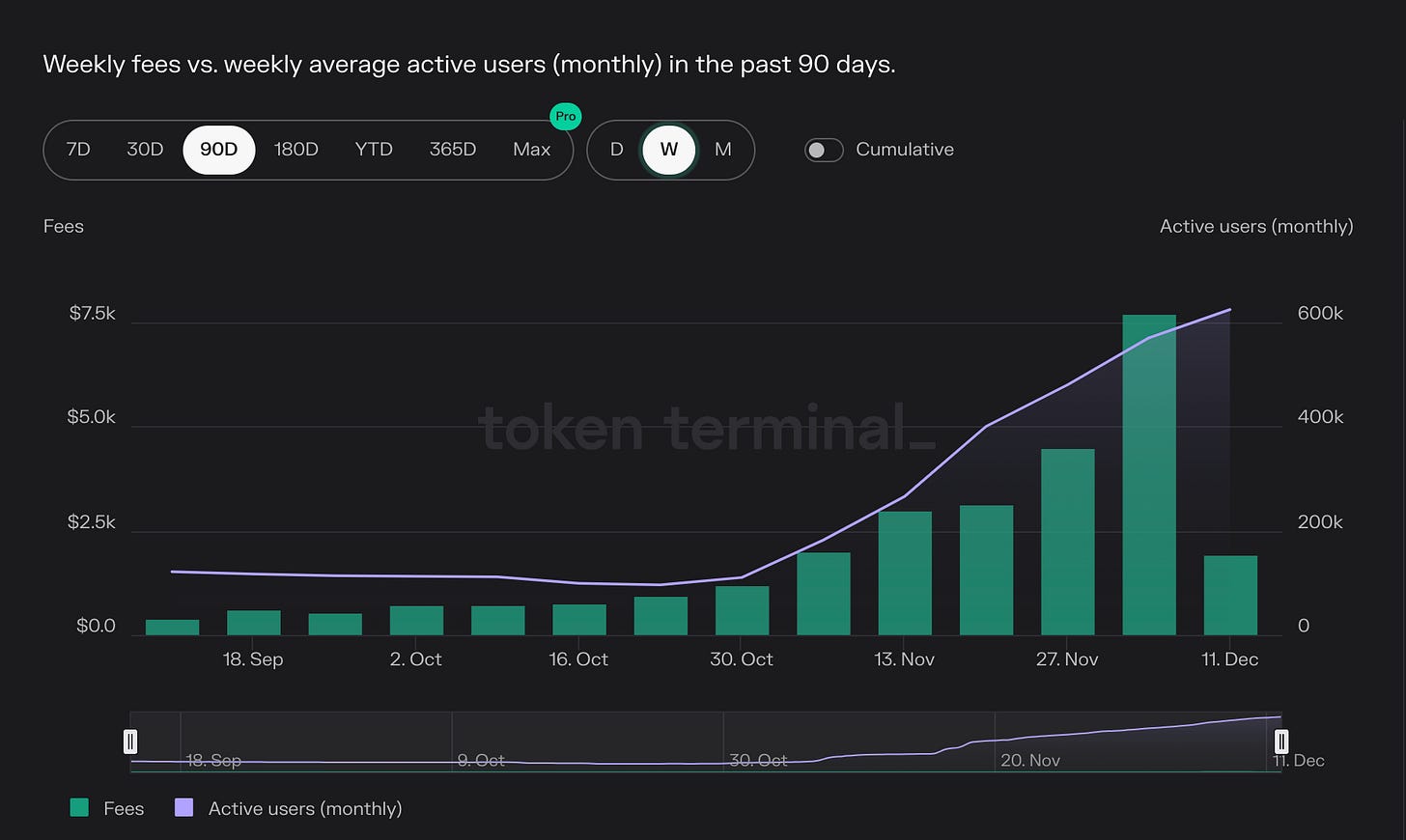The image size is (1406, 840).
Task: Select the YTD time range
Action: pyautogui.click(x=374, y=150)
